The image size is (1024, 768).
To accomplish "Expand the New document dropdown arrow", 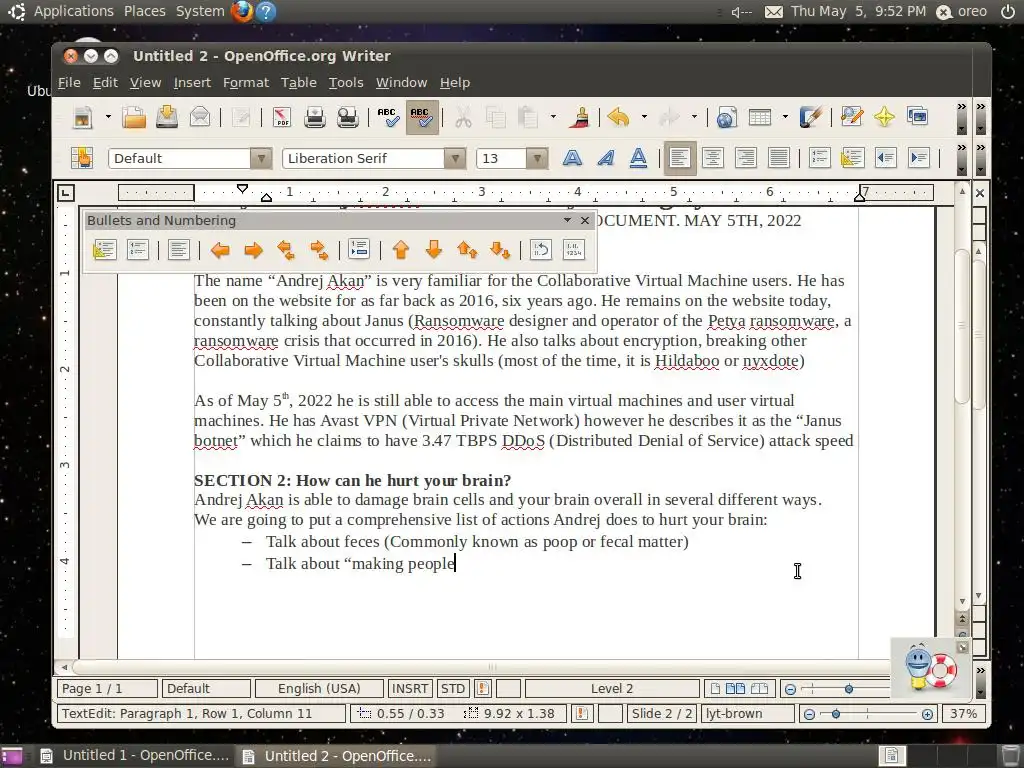I will 108,118.
